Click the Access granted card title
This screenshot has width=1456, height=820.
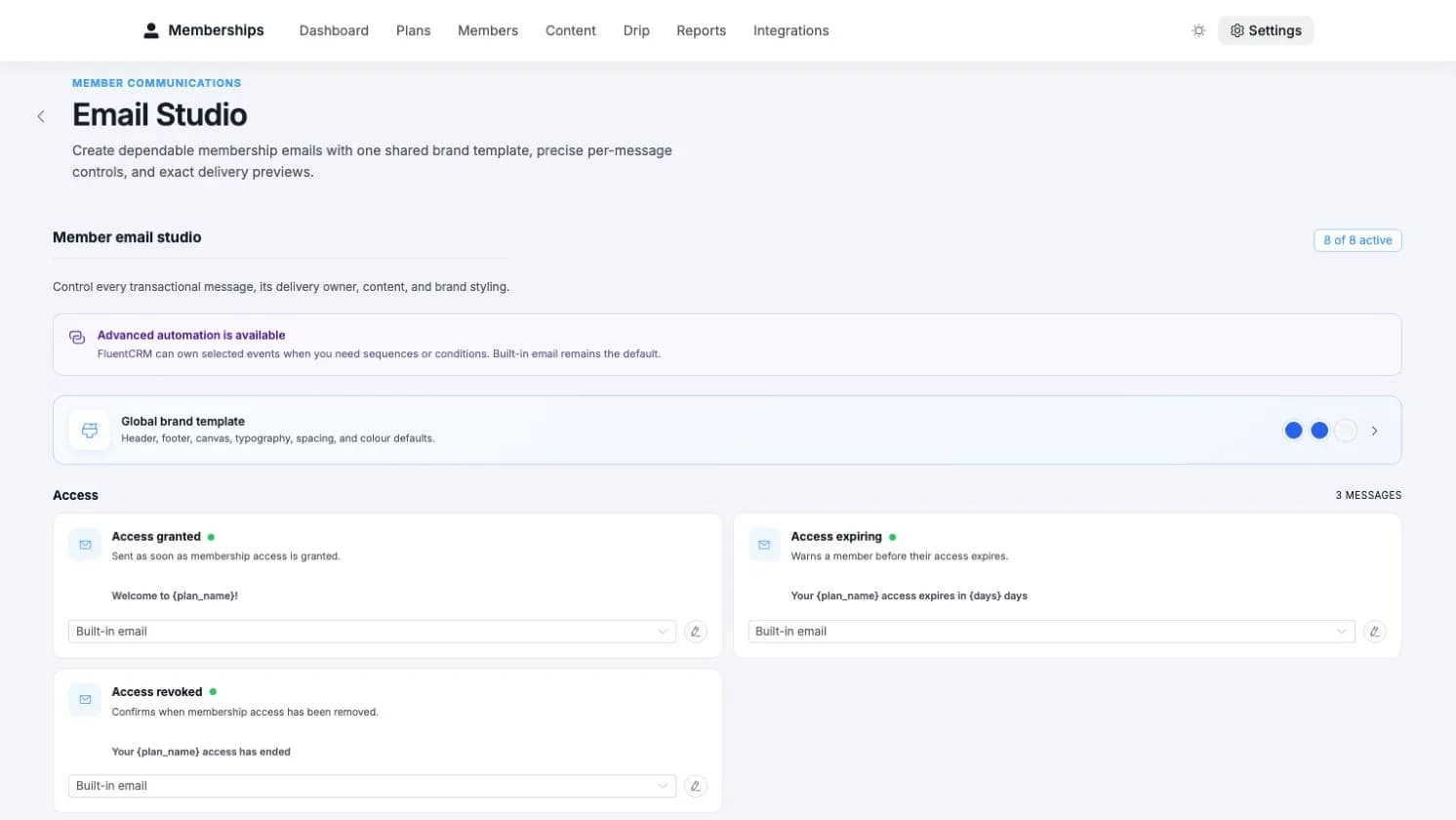156,536
